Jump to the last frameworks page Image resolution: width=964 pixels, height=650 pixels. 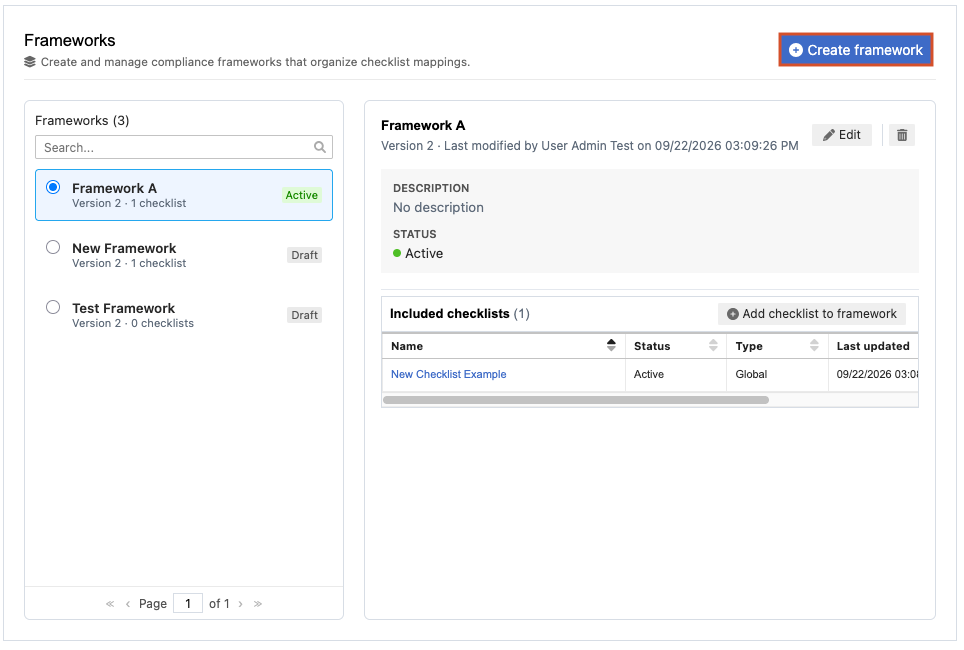[x=258, y=604]
